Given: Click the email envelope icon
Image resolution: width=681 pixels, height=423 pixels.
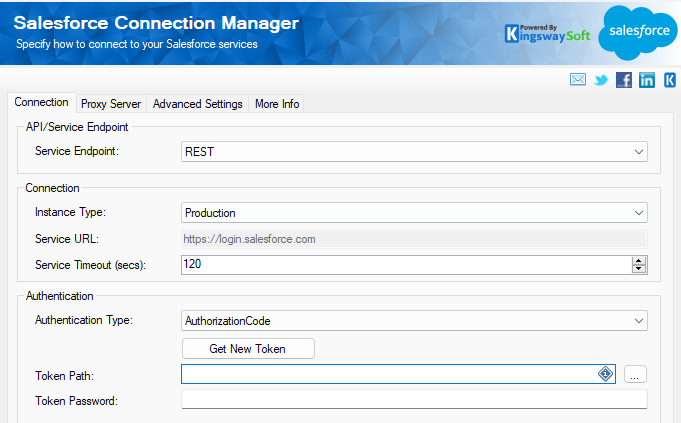Looking at the screenshot, I should click(578, 79).
